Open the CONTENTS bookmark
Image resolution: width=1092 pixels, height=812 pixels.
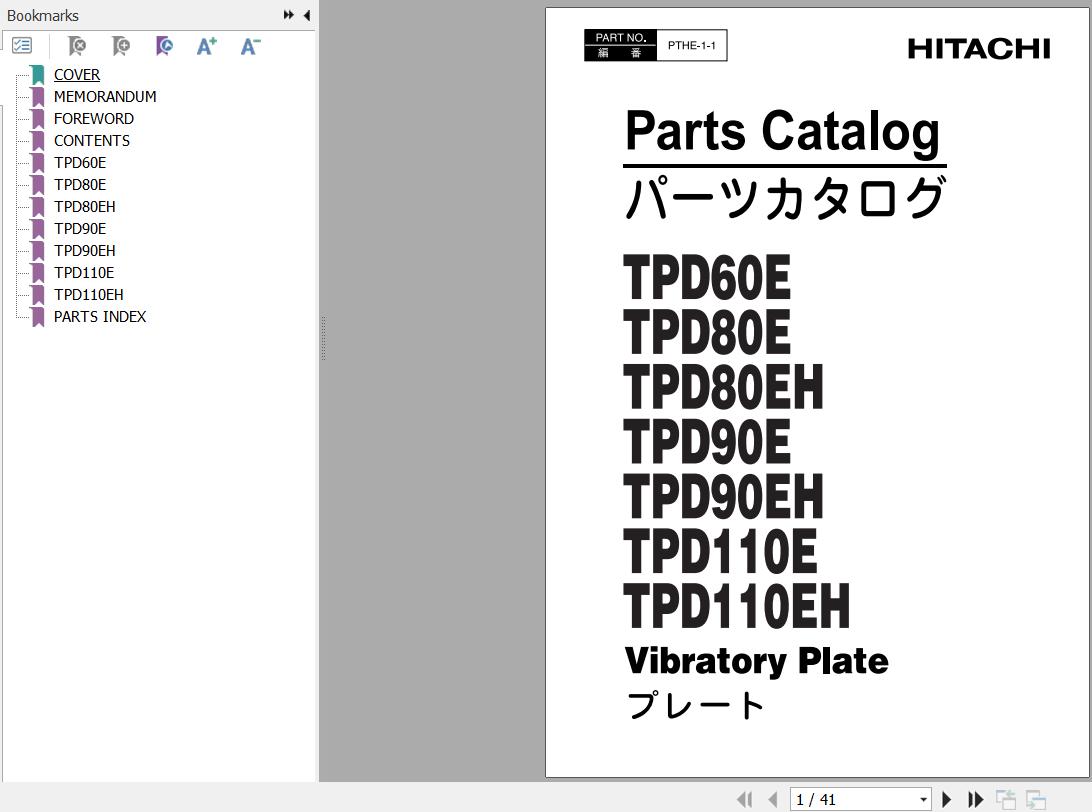(91, 141)
